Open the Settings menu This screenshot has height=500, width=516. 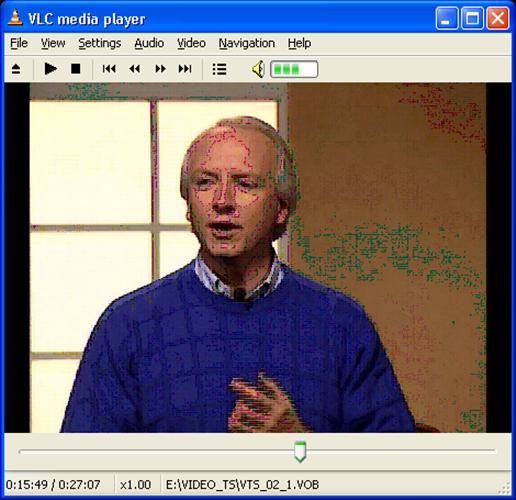100,43
